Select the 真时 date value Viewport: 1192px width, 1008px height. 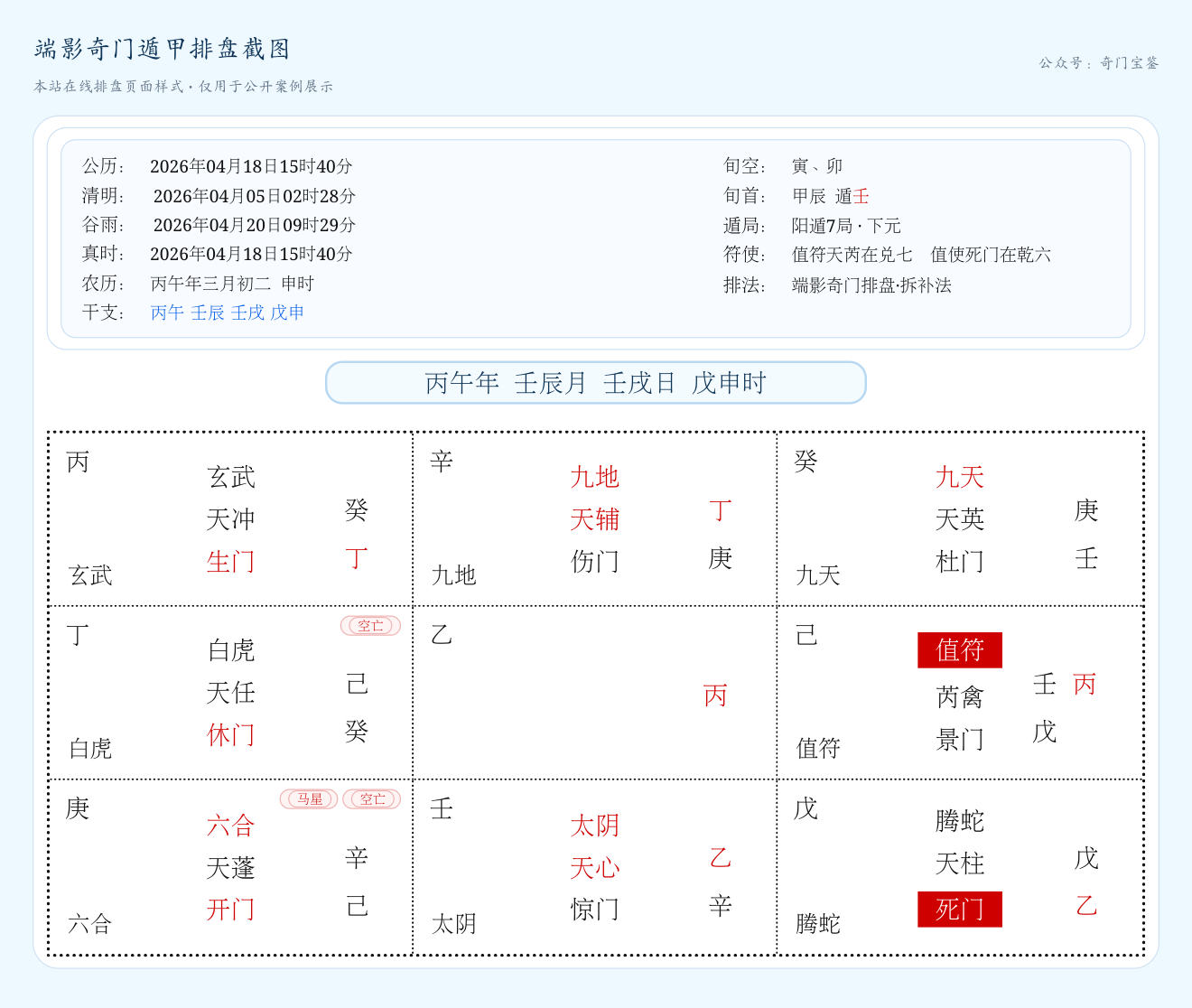tap(251, 254)
